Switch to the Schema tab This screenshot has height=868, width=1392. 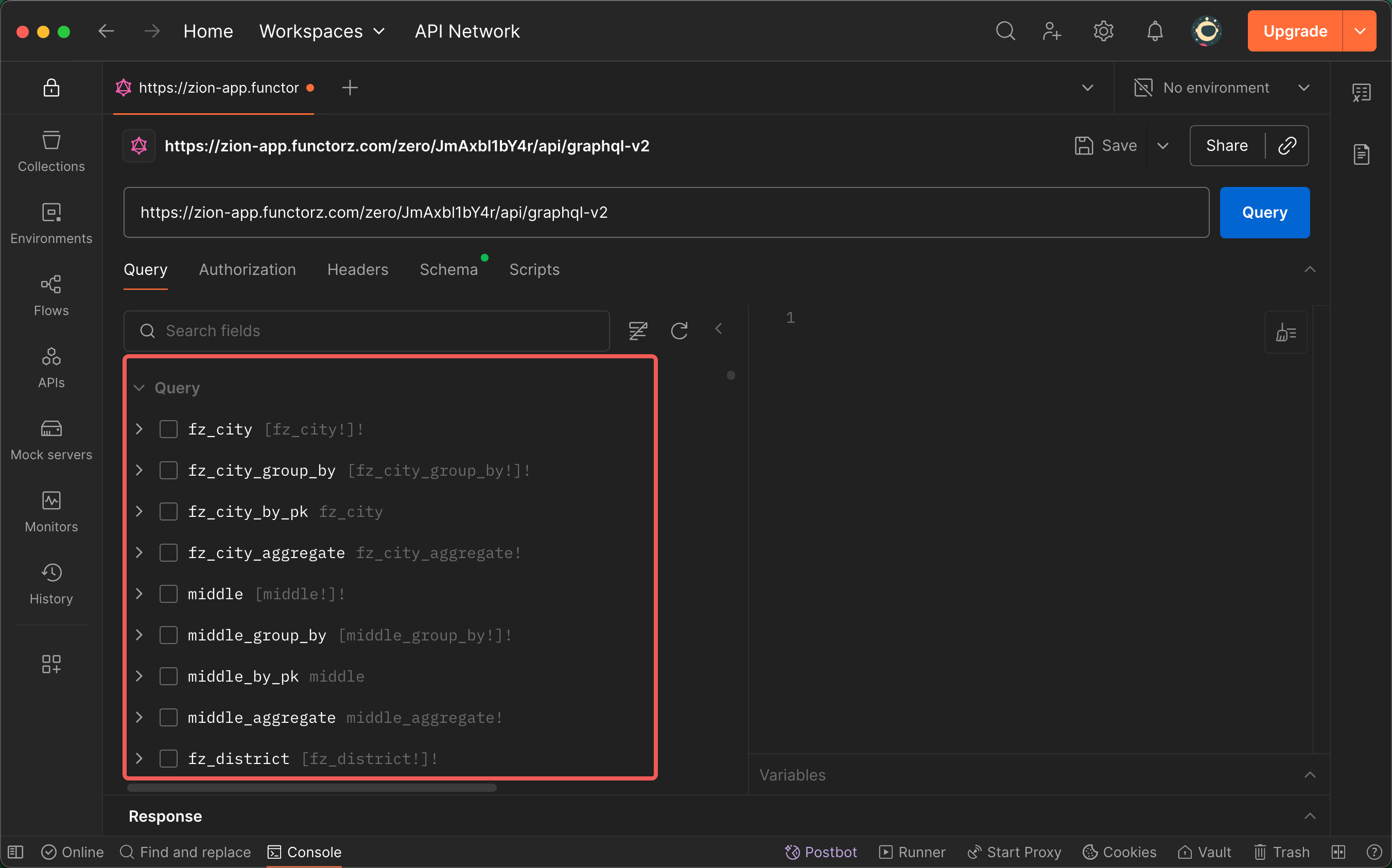448,270
